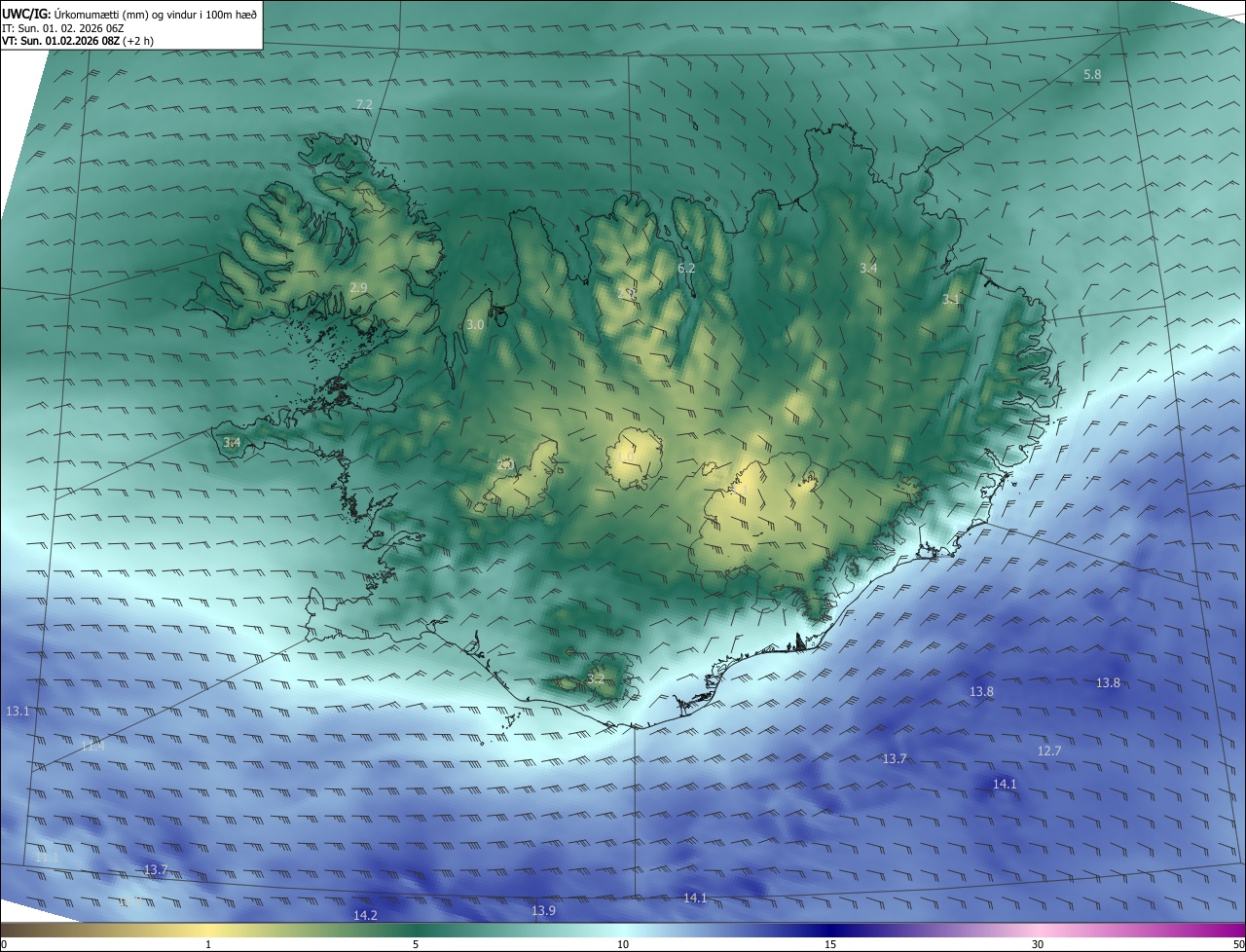Screen dimensions: 1246x952
Task: Click the 7.2 value label on the map
Action: [364, 104]
